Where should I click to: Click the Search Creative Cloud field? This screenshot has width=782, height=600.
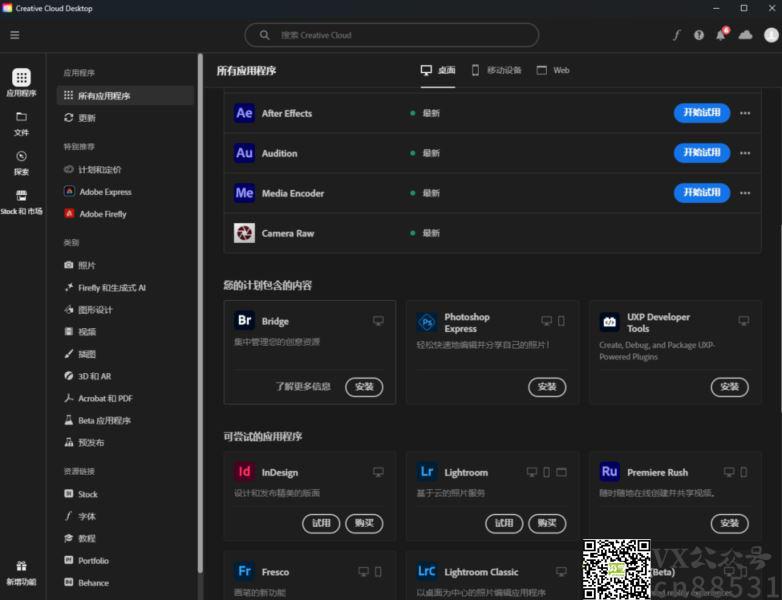[391, 35]
